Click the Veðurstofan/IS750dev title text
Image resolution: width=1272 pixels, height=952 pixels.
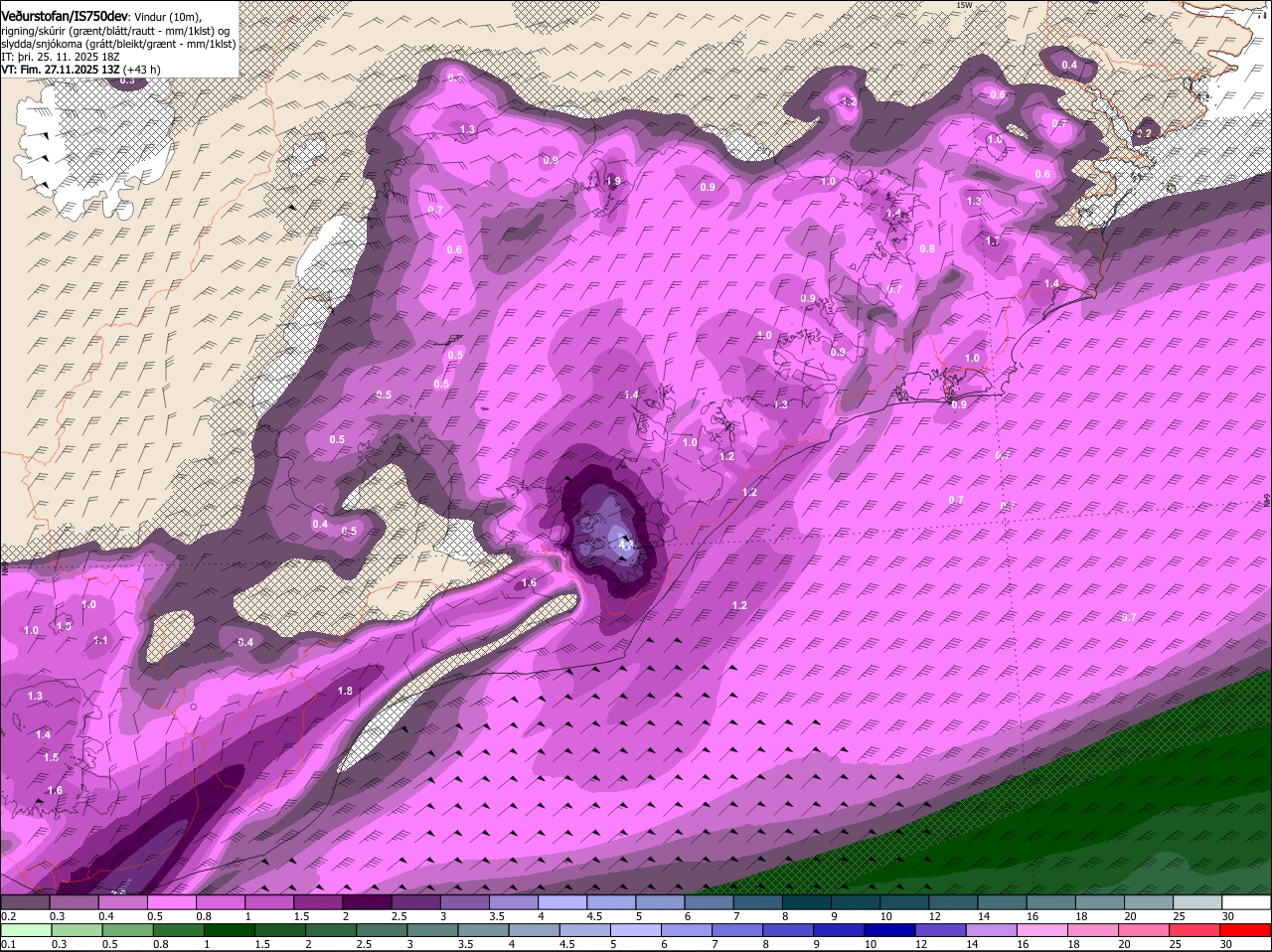[x=64, y=17]
